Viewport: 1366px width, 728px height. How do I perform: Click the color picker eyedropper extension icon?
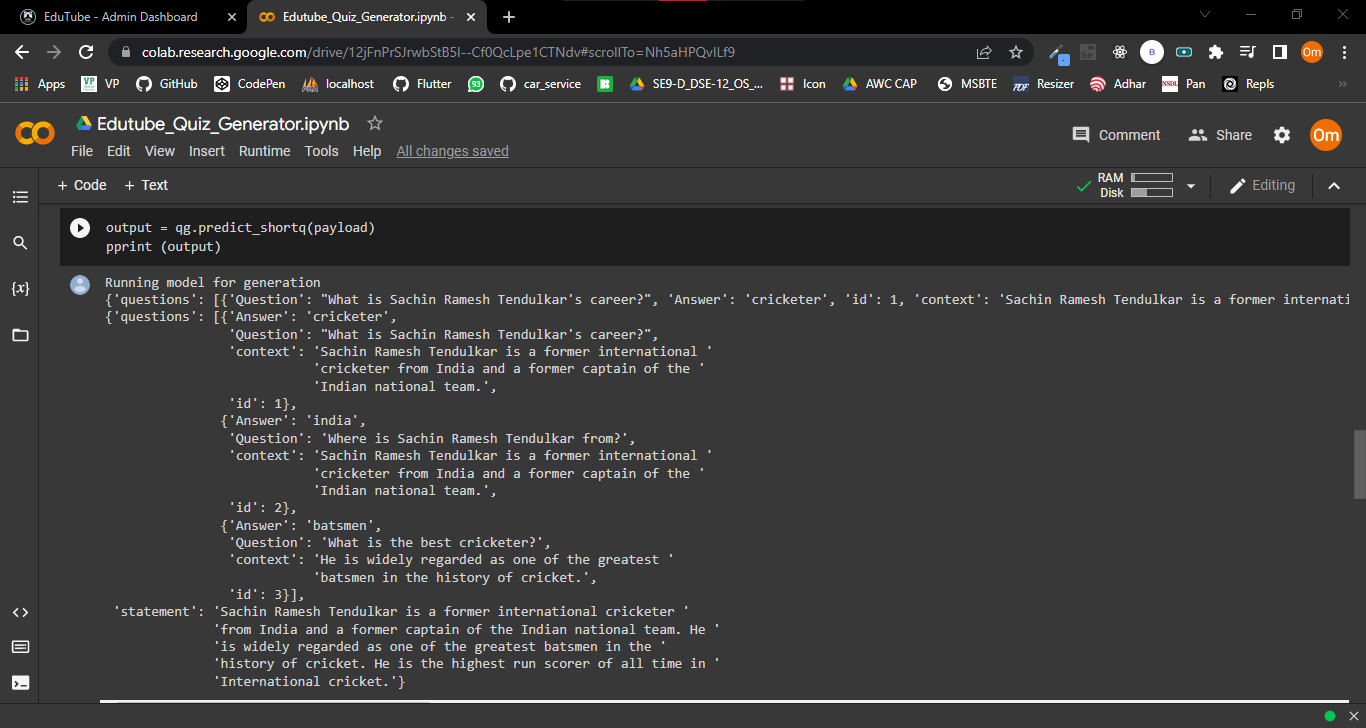click(1057, 52)
